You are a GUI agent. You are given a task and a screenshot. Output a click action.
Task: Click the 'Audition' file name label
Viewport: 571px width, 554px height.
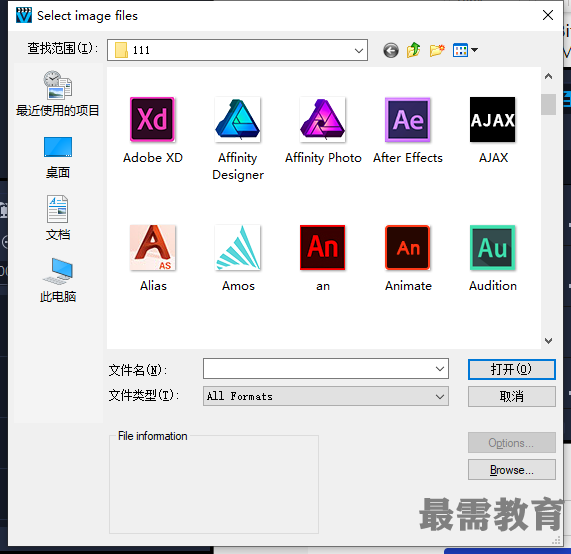pyautogui.click(x=493, y=286)
